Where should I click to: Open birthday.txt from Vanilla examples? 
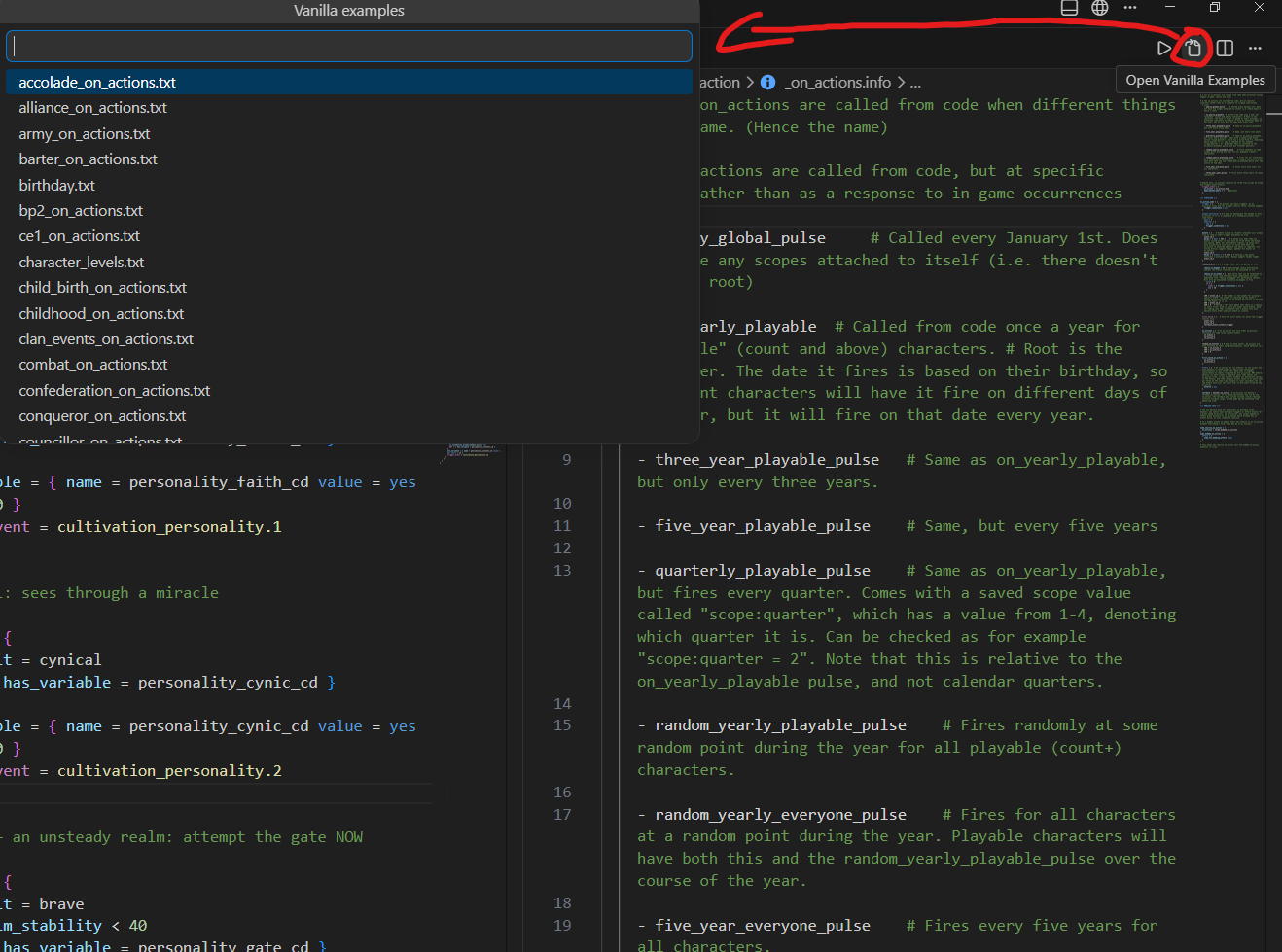click(349, 186)
